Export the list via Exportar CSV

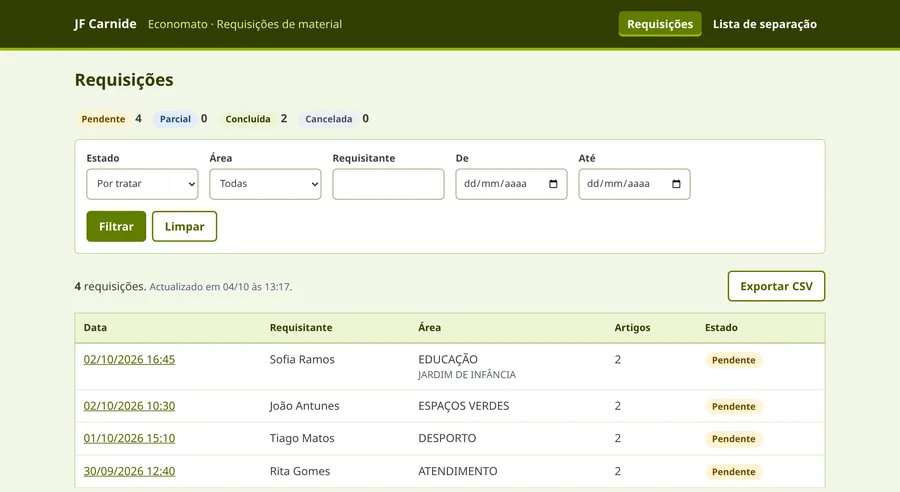click(776, 286)
